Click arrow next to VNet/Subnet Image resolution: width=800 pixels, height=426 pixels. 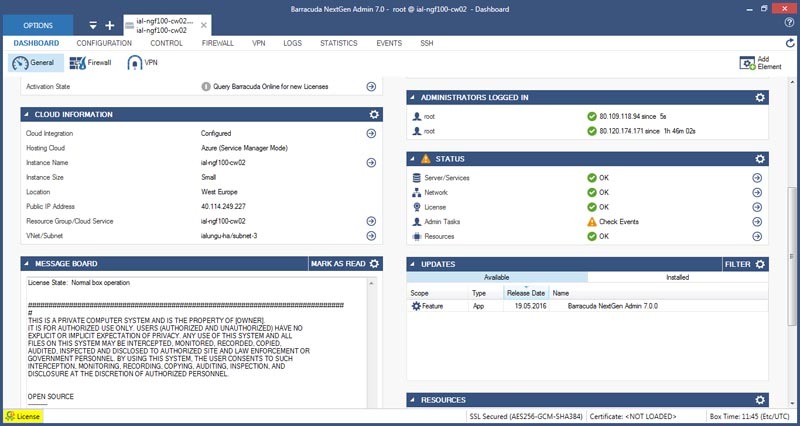[x=371, y=236]
